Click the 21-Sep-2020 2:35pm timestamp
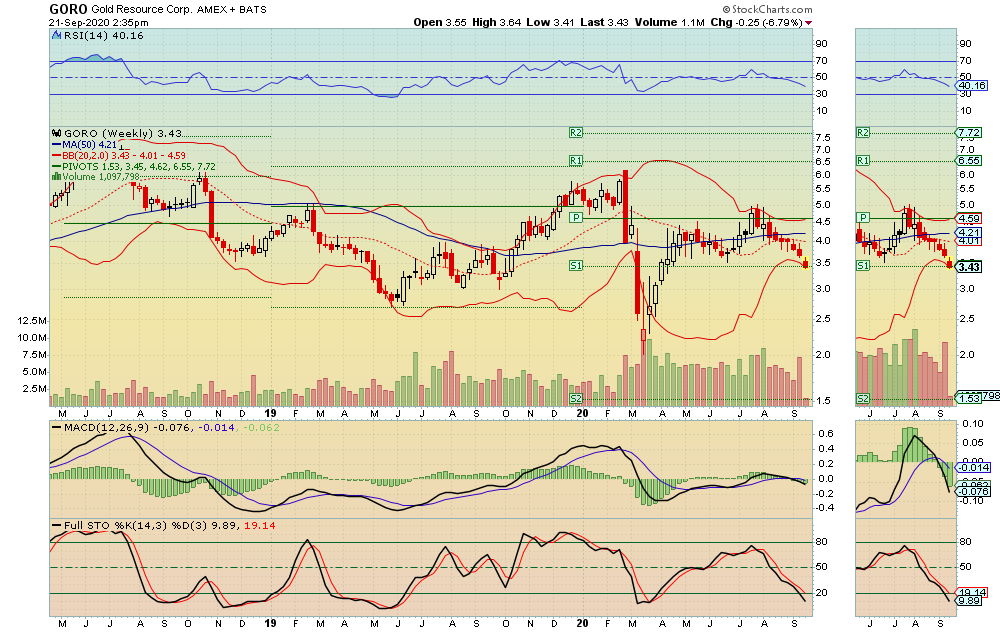 (99, 22)
